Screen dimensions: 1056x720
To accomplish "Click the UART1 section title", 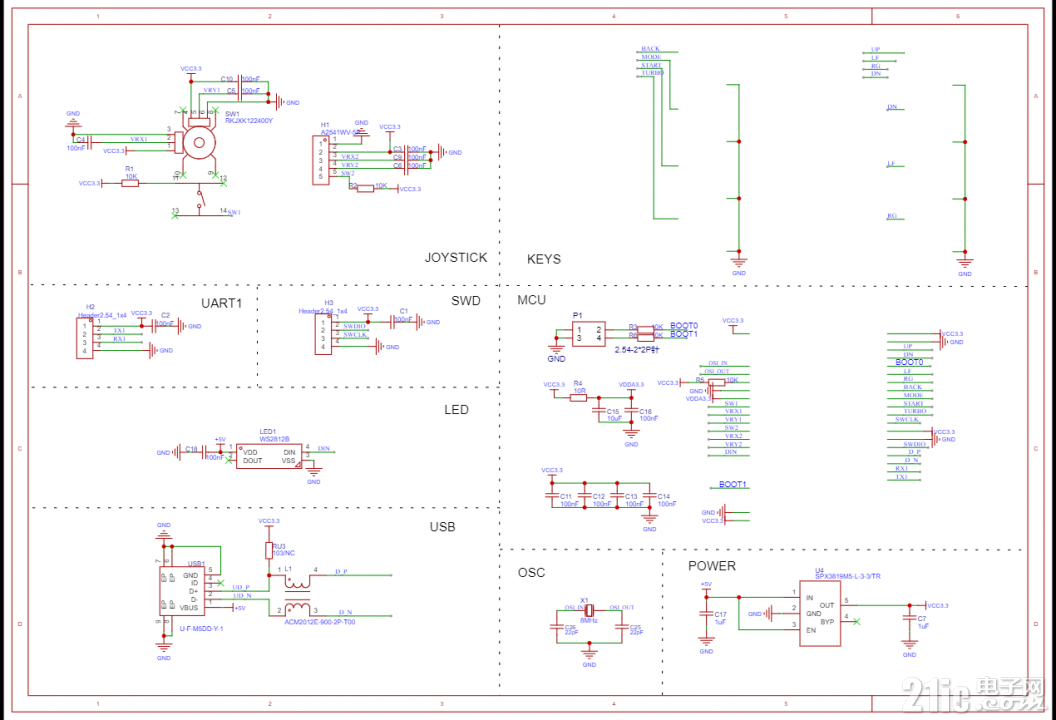I will [x=221, y=303].
